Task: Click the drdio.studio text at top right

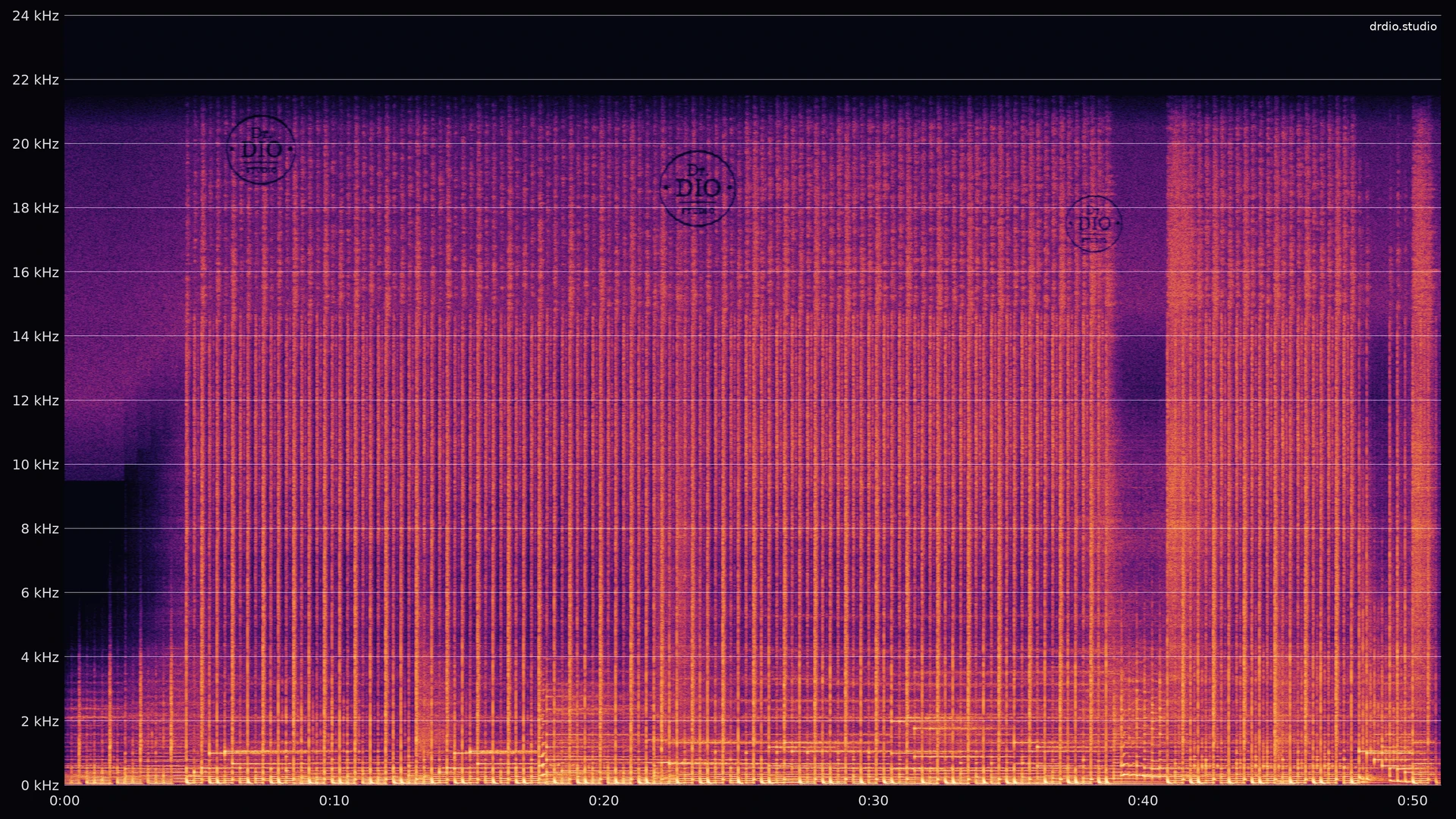Action: pos(1403,27)
